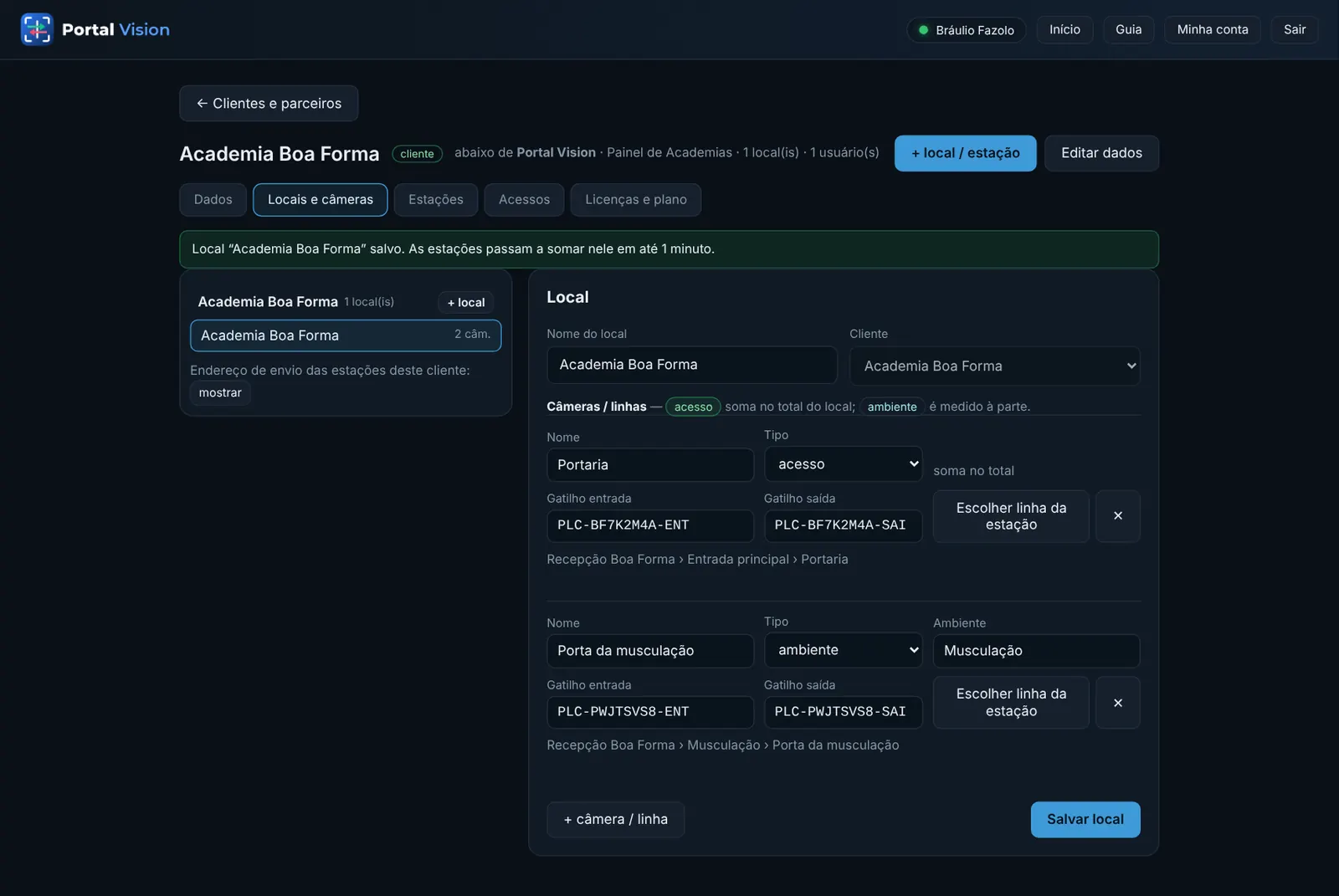Click the acesso legend badge
Viewport: 1339px width, 896px height.
pos(693,407)
